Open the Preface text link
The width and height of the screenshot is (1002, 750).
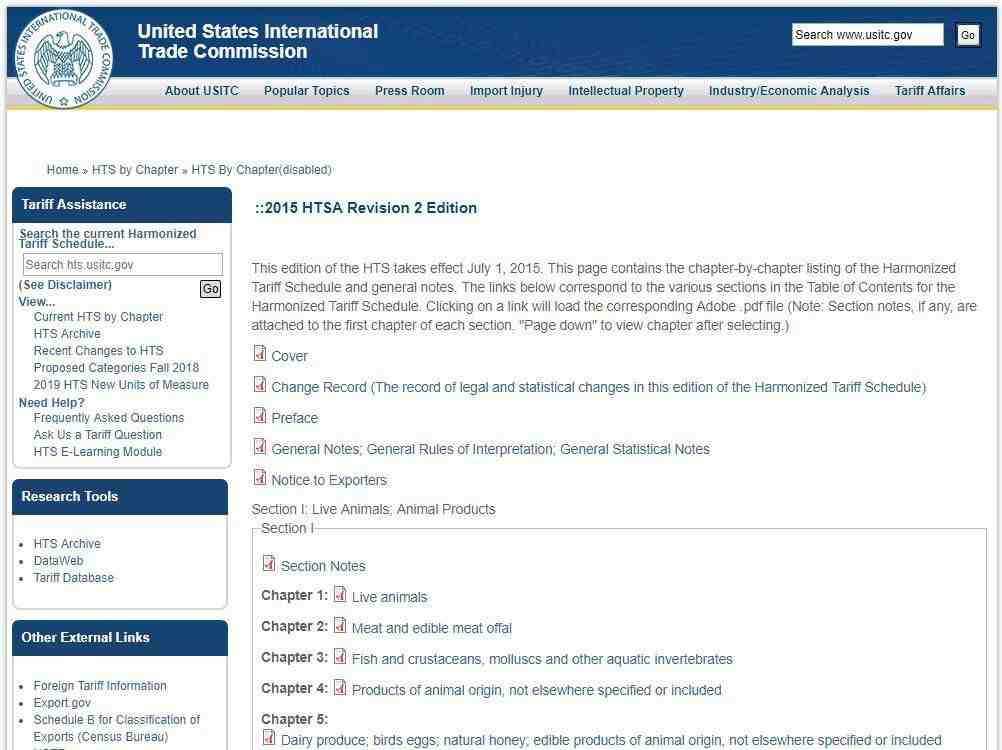295,418
